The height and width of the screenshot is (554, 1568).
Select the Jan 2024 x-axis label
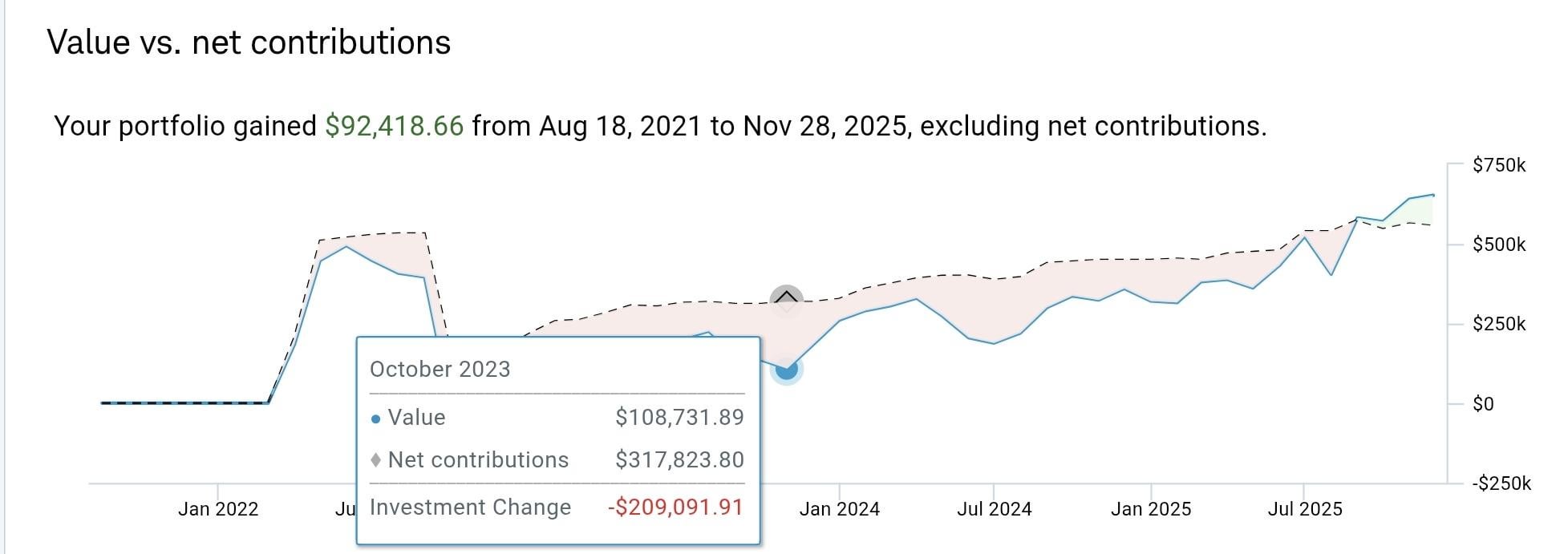coord(839,509)
